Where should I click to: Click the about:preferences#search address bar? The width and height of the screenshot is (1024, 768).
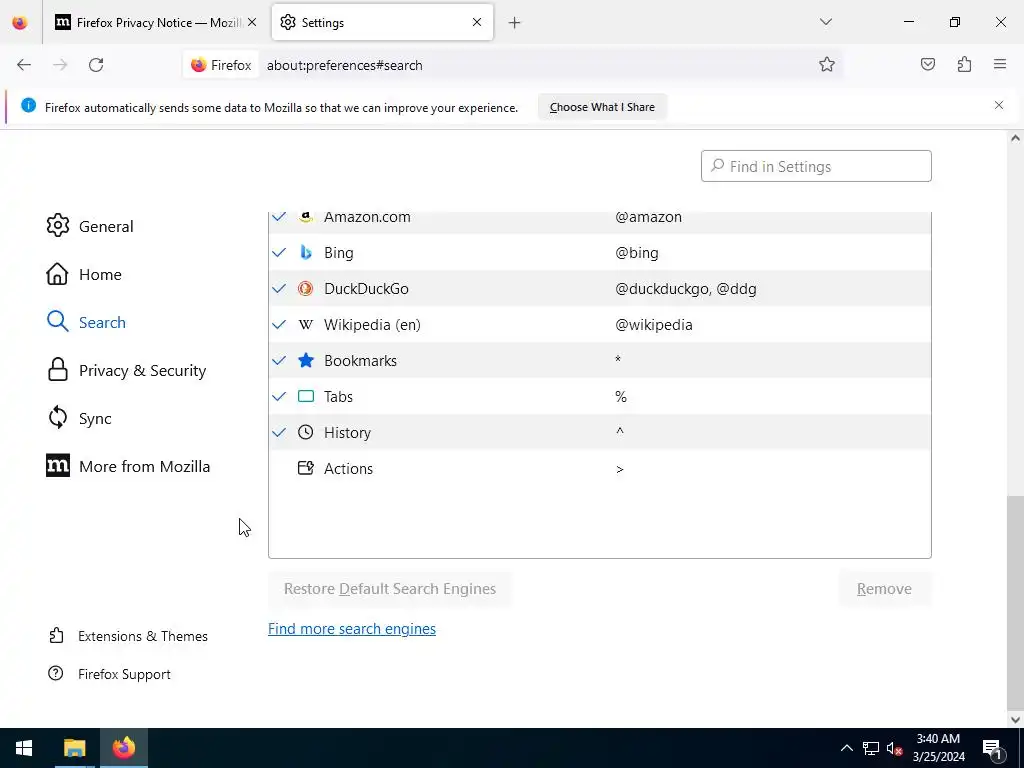coord(536,65)
